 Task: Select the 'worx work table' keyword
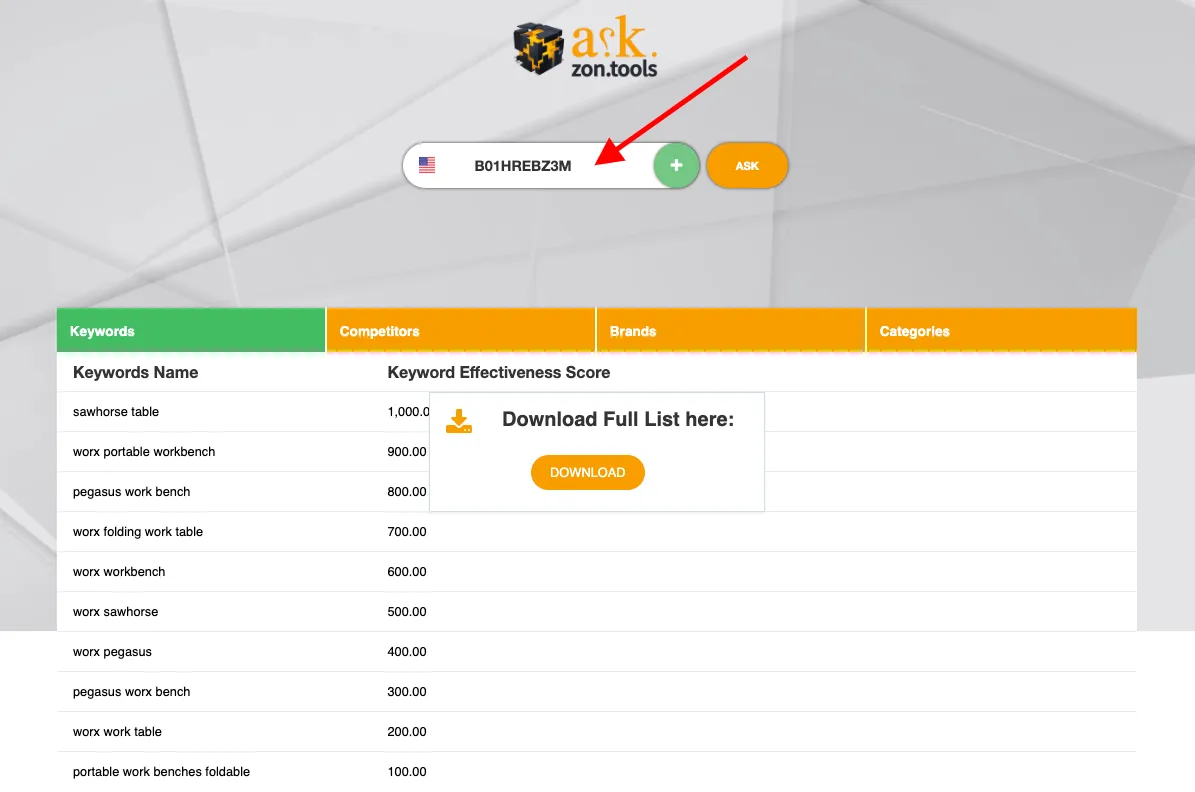pyautogui.click(x=117, y=732)
